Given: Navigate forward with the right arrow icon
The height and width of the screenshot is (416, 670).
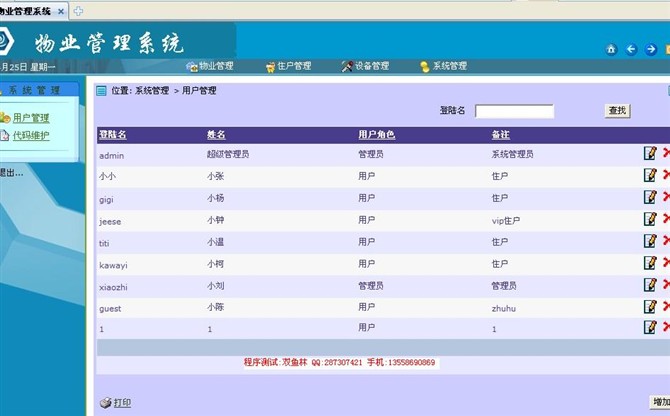Looking at the screenshot, I should click(651, 50).
